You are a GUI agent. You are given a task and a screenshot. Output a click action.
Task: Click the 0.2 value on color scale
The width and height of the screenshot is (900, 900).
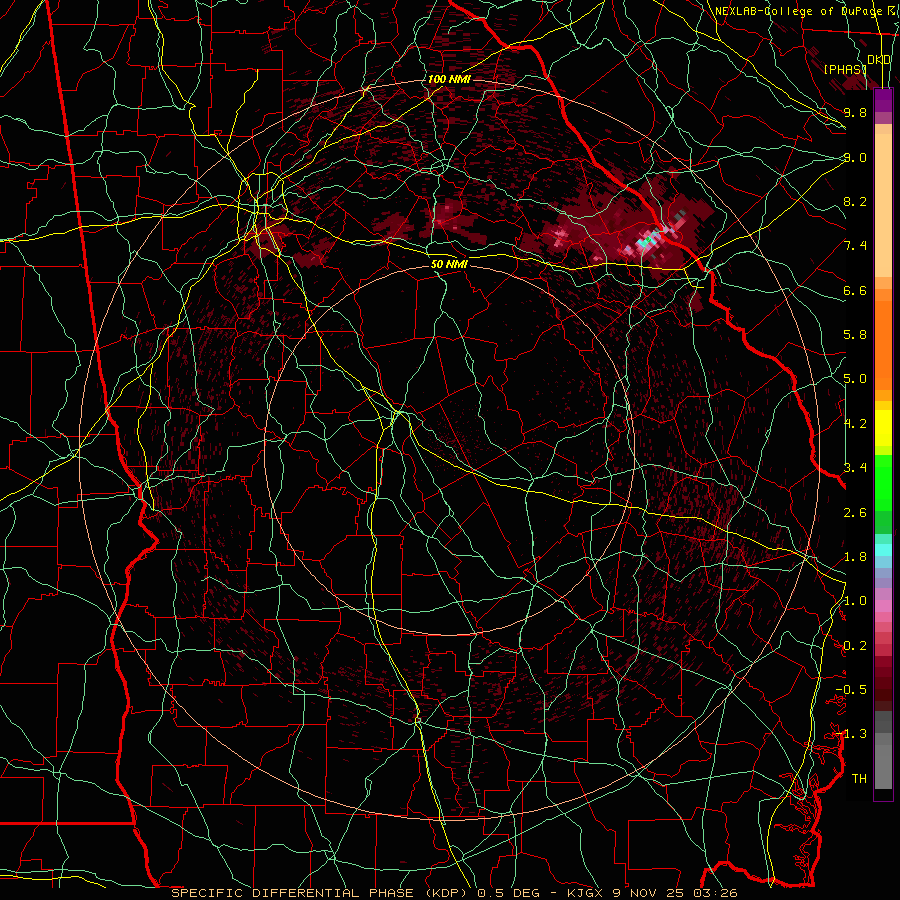855,646
